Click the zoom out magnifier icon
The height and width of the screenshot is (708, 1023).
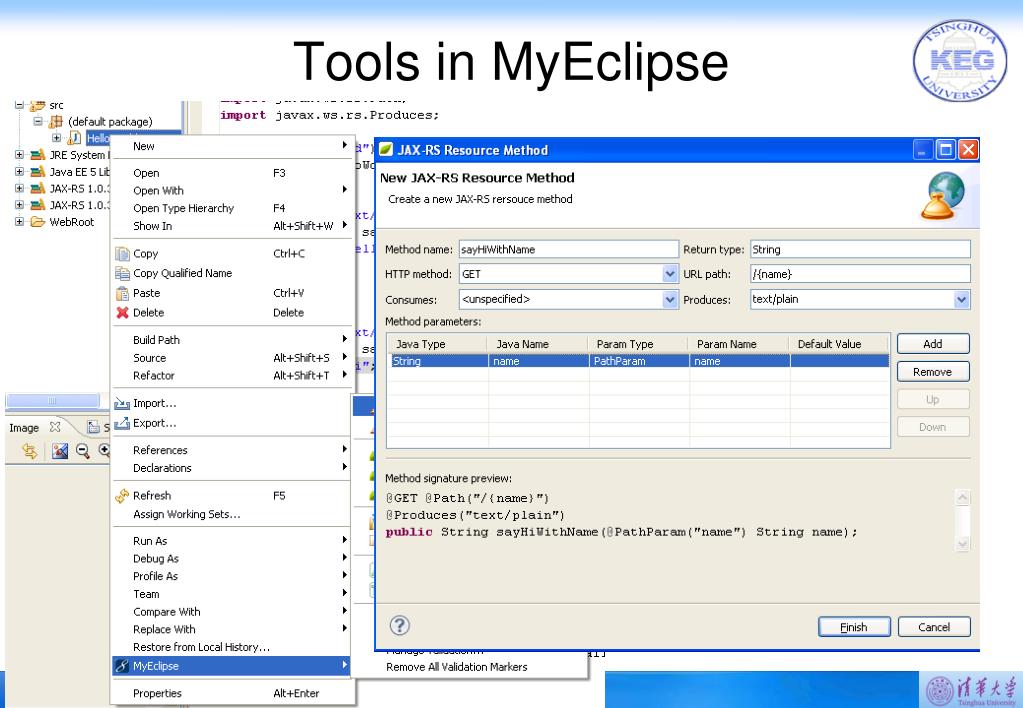(82, 452)
